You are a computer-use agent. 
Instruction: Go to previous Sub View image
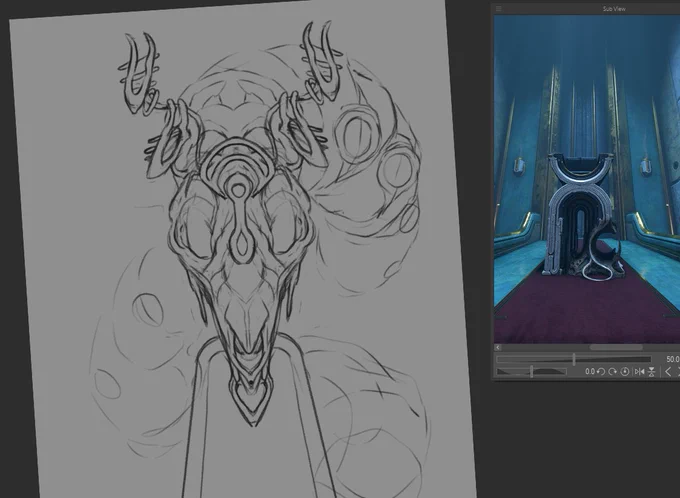(668, 372)
